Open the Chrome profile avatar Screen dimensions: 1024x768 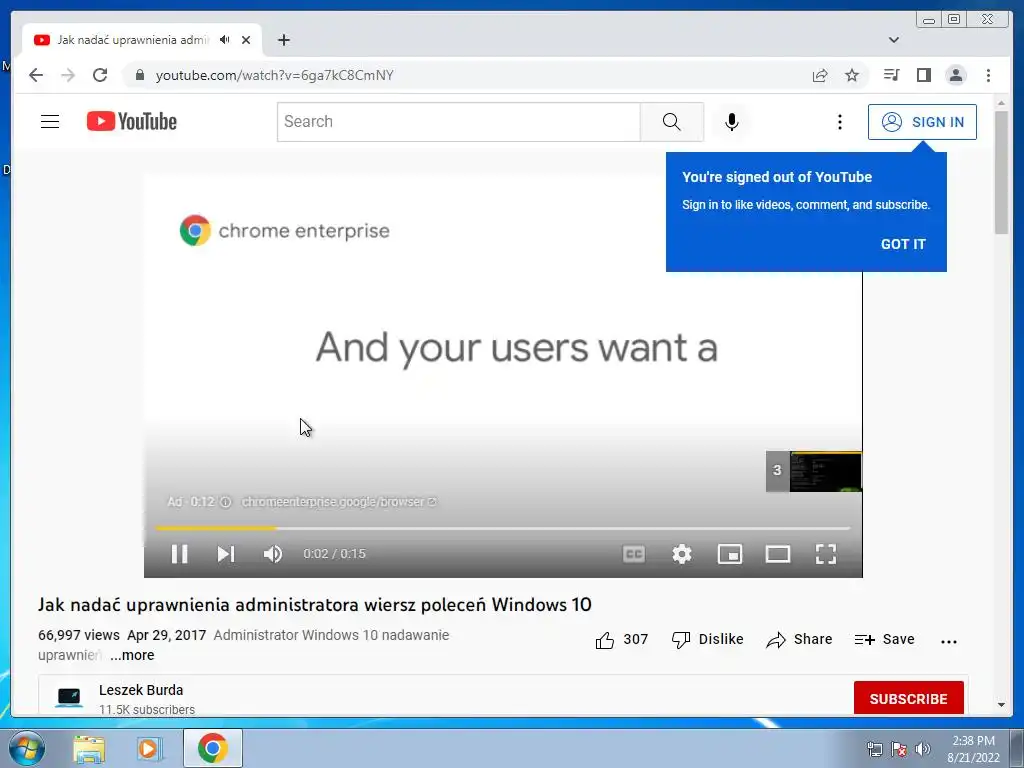pos(955,75)
